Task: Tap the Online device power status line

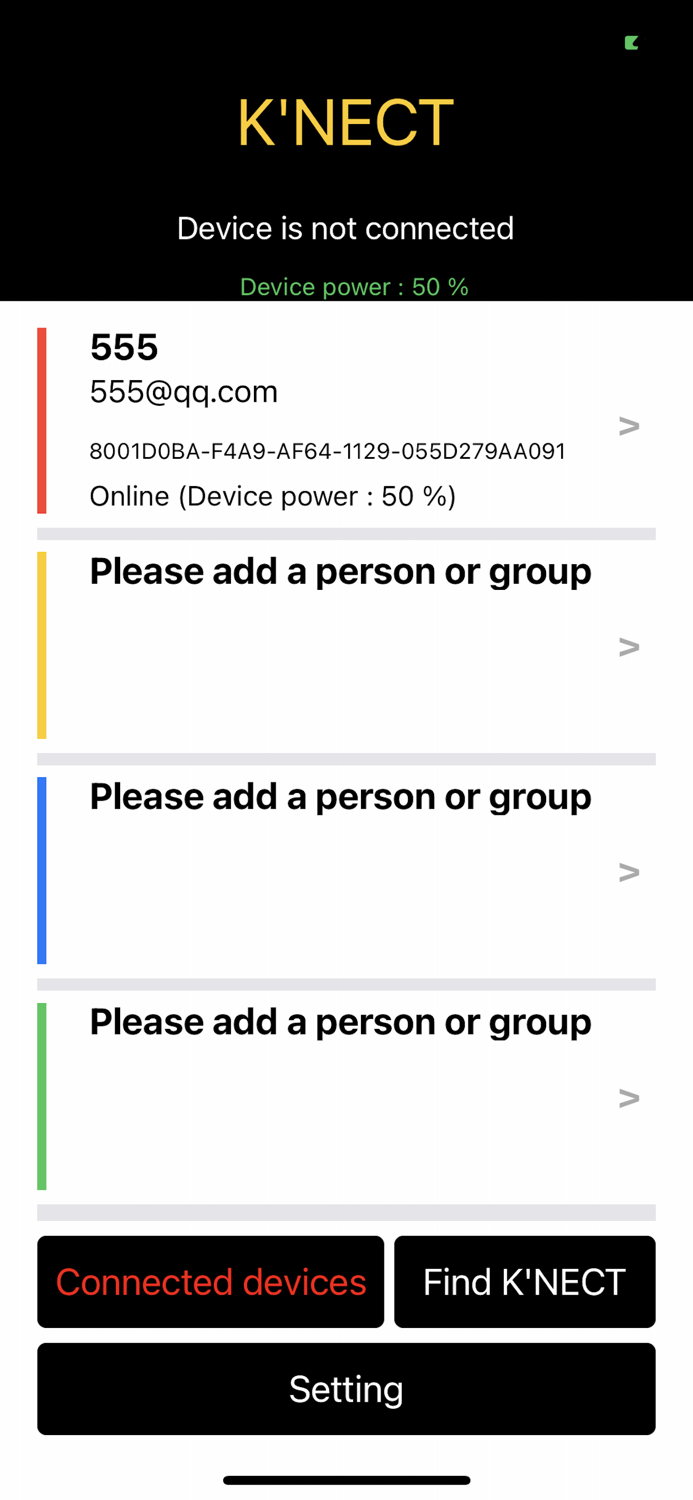Action: [273, 496]
